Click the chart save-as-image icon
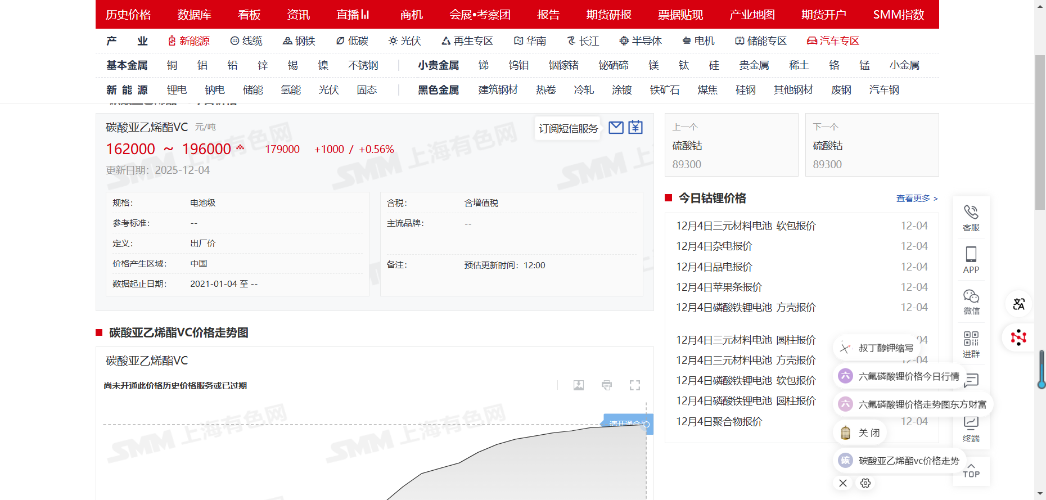This screenshot has width=1046, height=500. pyautogui.click(x=579, y=385)
